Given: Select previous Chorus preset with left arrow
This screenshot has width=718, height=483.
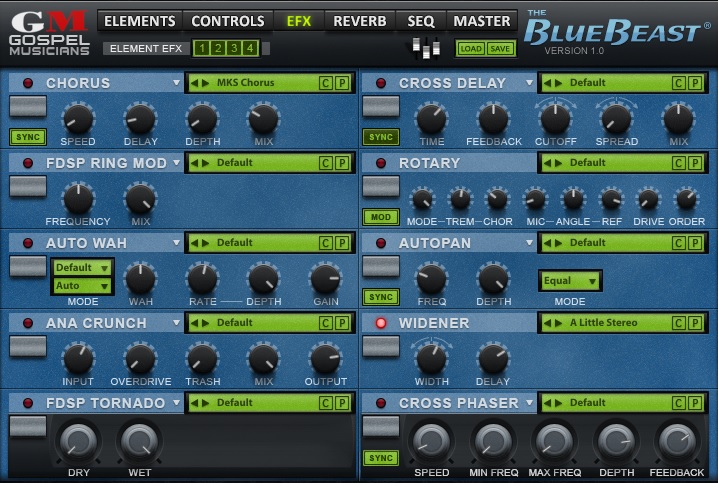Looking at the screenshot, I should point(194,83).
